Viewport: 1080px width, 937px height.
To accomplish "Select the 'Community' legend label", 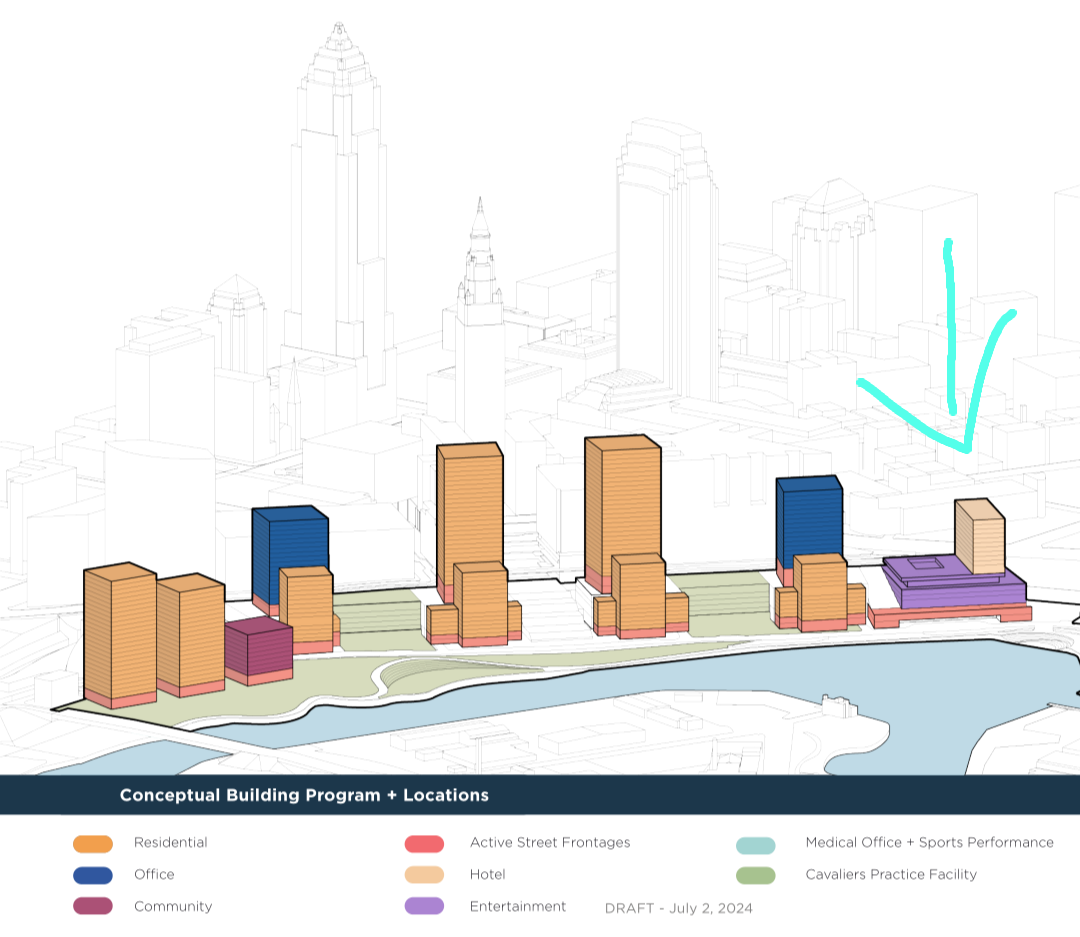I will [x=173, y=907].
